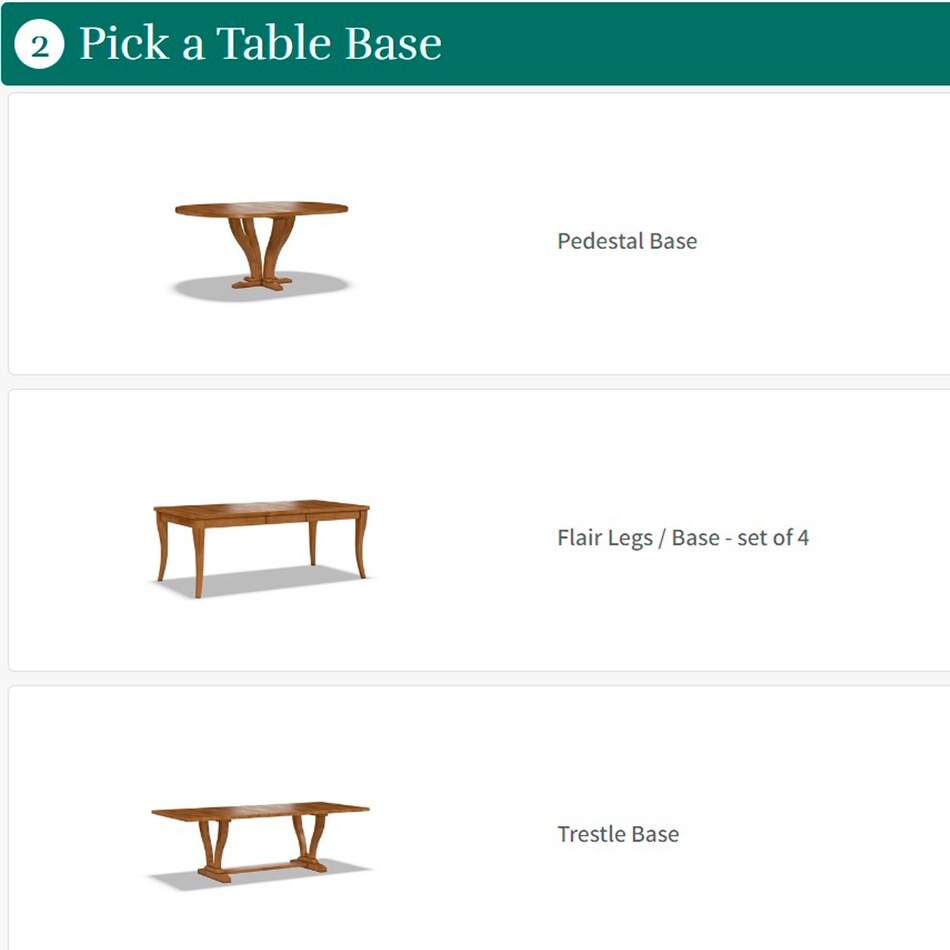Click the green section header bar
Screen dimensions: 950x950
475,42
